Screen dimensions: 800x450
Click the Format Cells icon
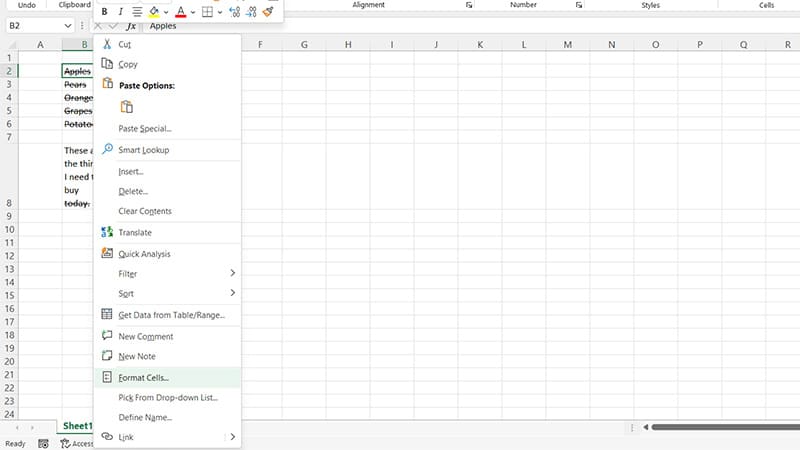pos(107,377)
